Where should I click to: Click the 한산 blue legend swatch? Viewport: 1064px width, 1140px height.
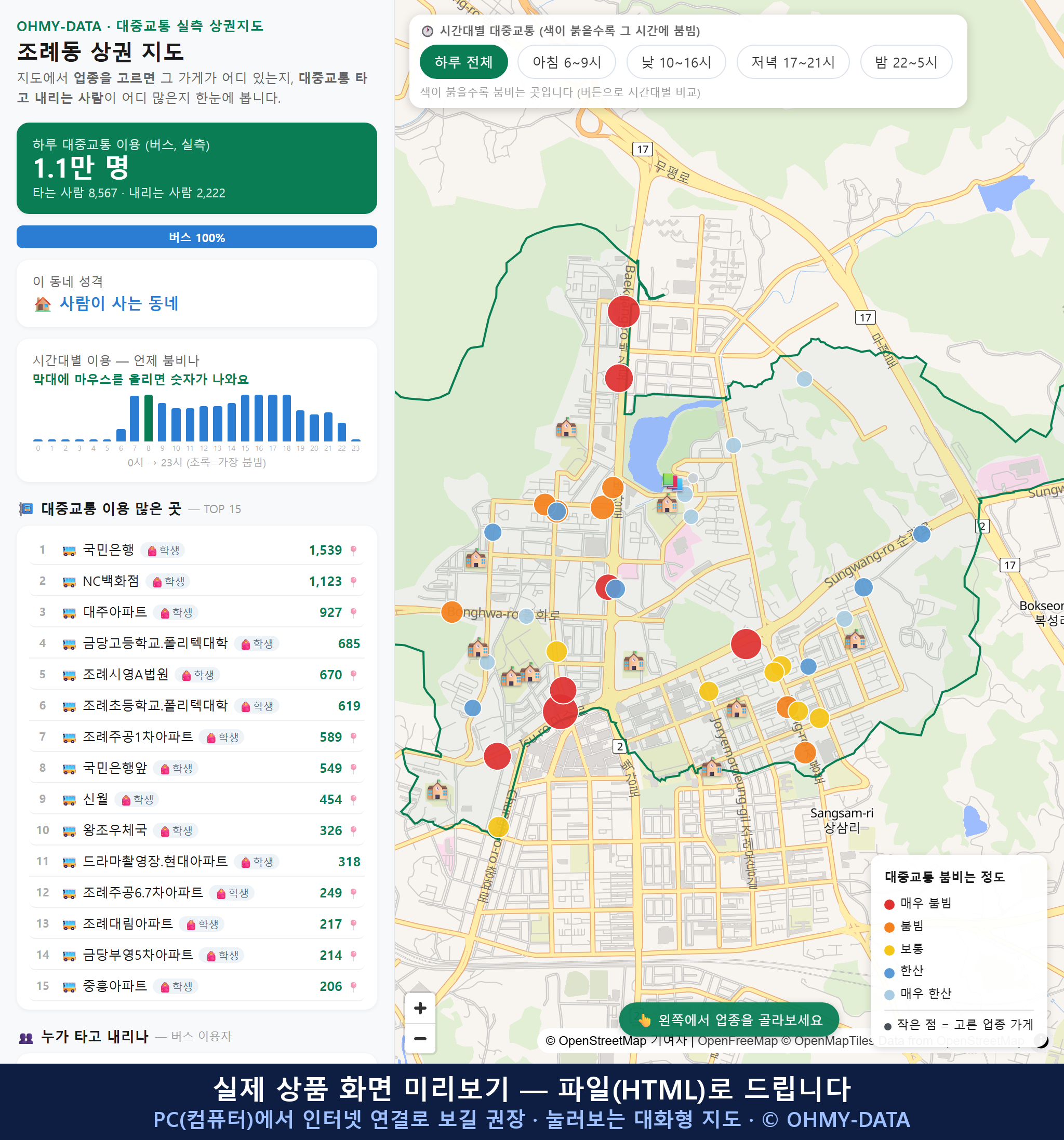click(x=889, y=973)
